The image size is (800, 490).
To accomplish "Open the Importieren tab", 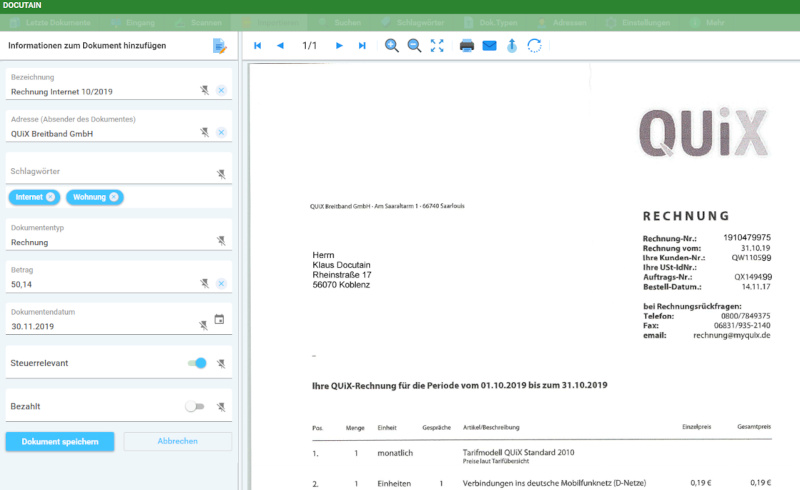I will tap(269, 22).
